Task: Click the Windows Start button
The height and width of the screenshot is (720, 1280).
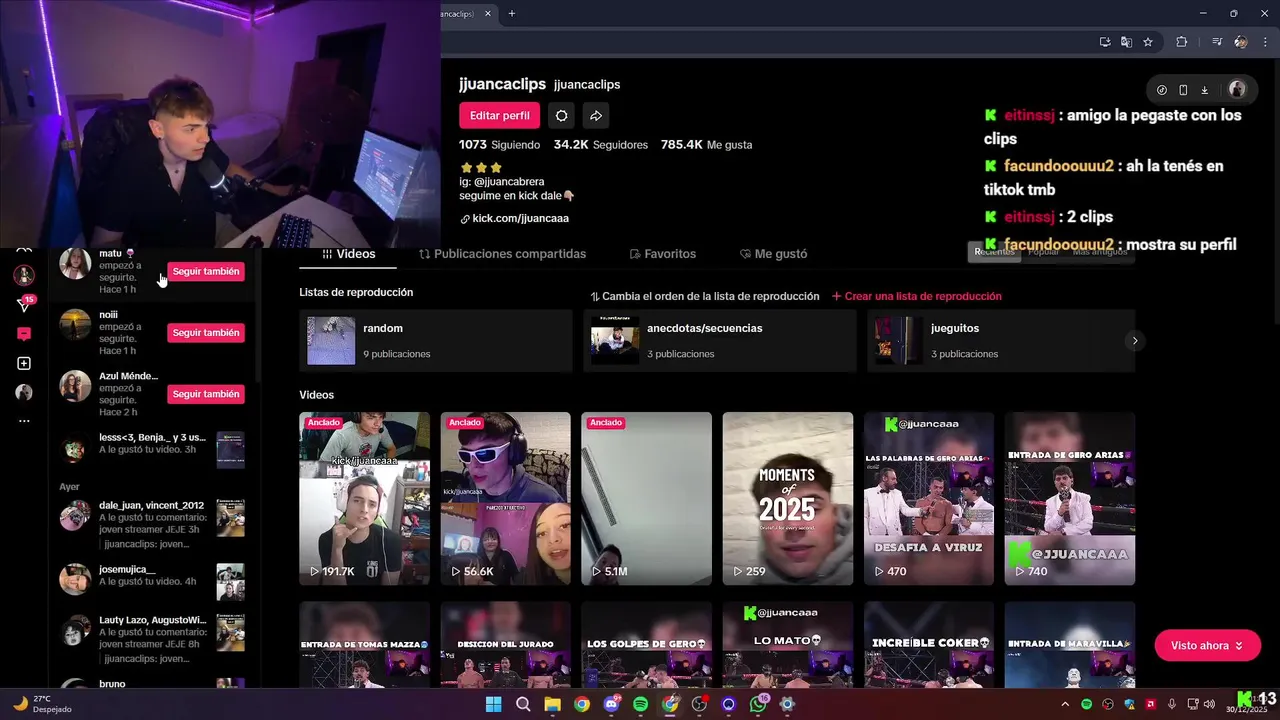Action: coord(493,704)
